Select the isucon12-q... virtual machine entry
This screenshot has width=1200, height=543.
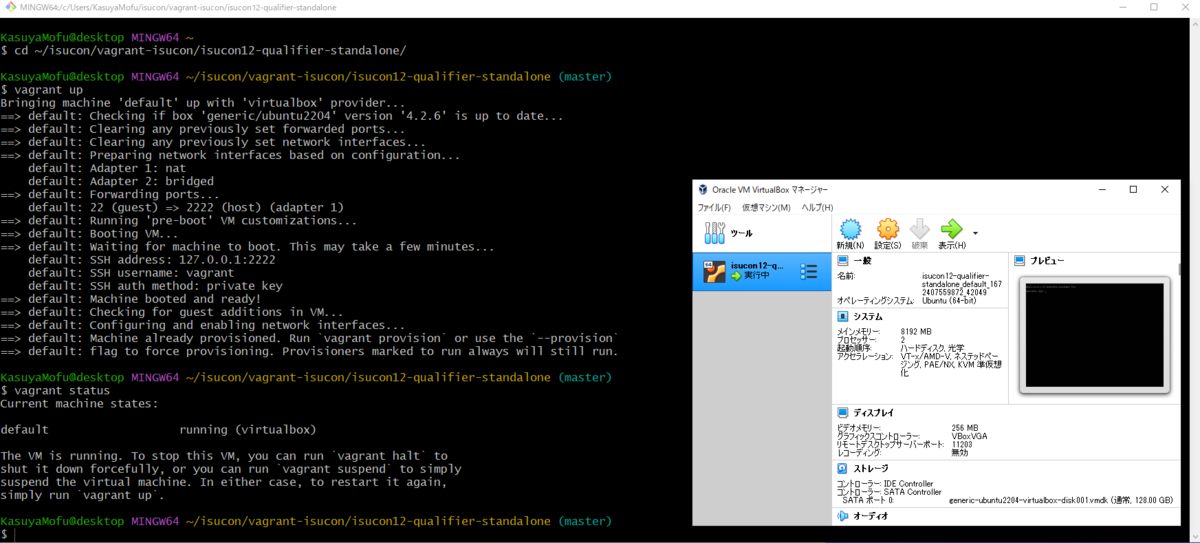[761, 271]
